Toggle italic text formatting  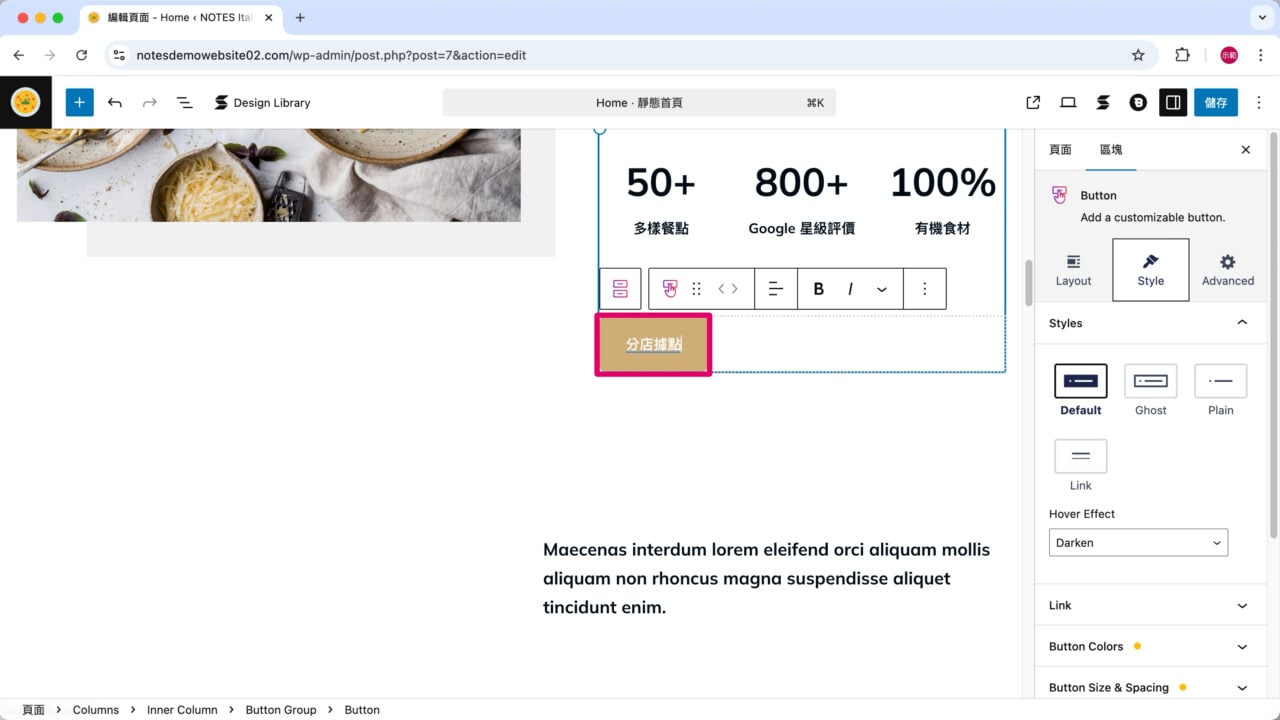click(x=850, y=289)
